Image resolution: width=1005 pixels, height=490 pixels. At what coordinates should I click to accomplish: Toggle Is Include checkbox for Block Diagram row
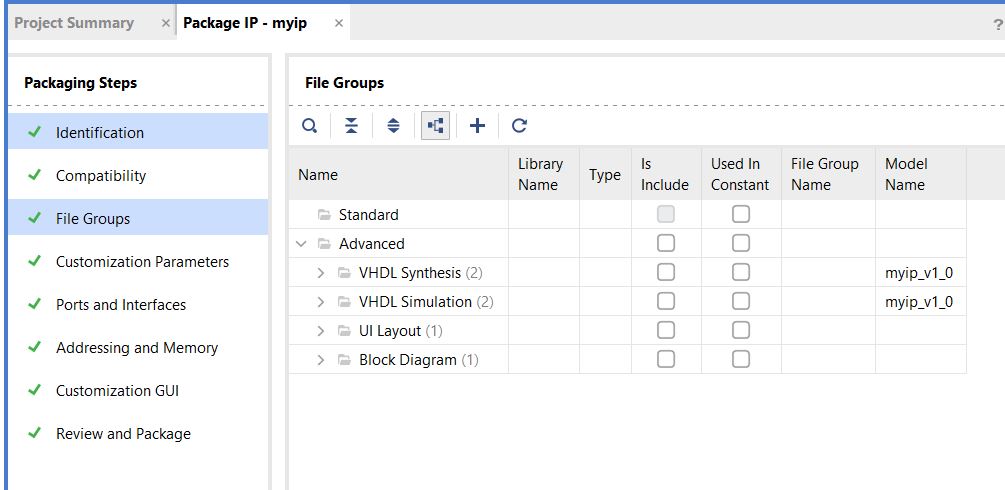(665, 359)
